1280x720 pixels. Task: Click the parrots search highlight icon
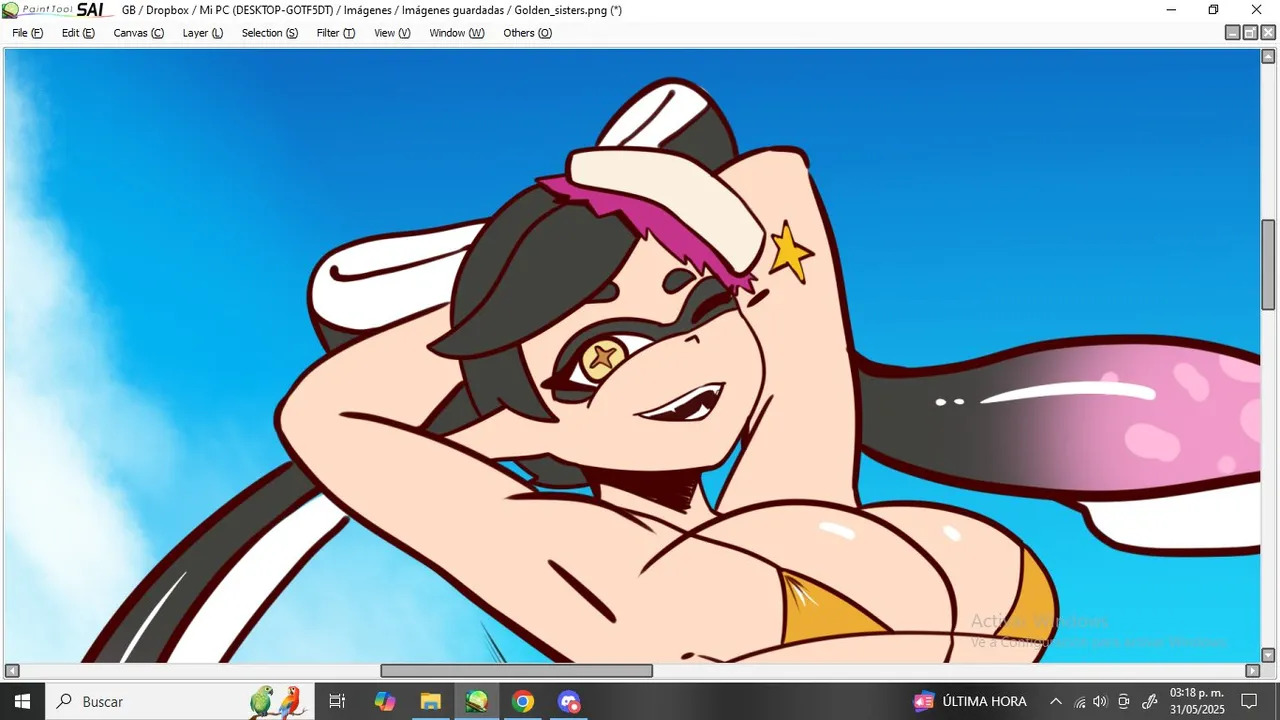click(278, 701)
